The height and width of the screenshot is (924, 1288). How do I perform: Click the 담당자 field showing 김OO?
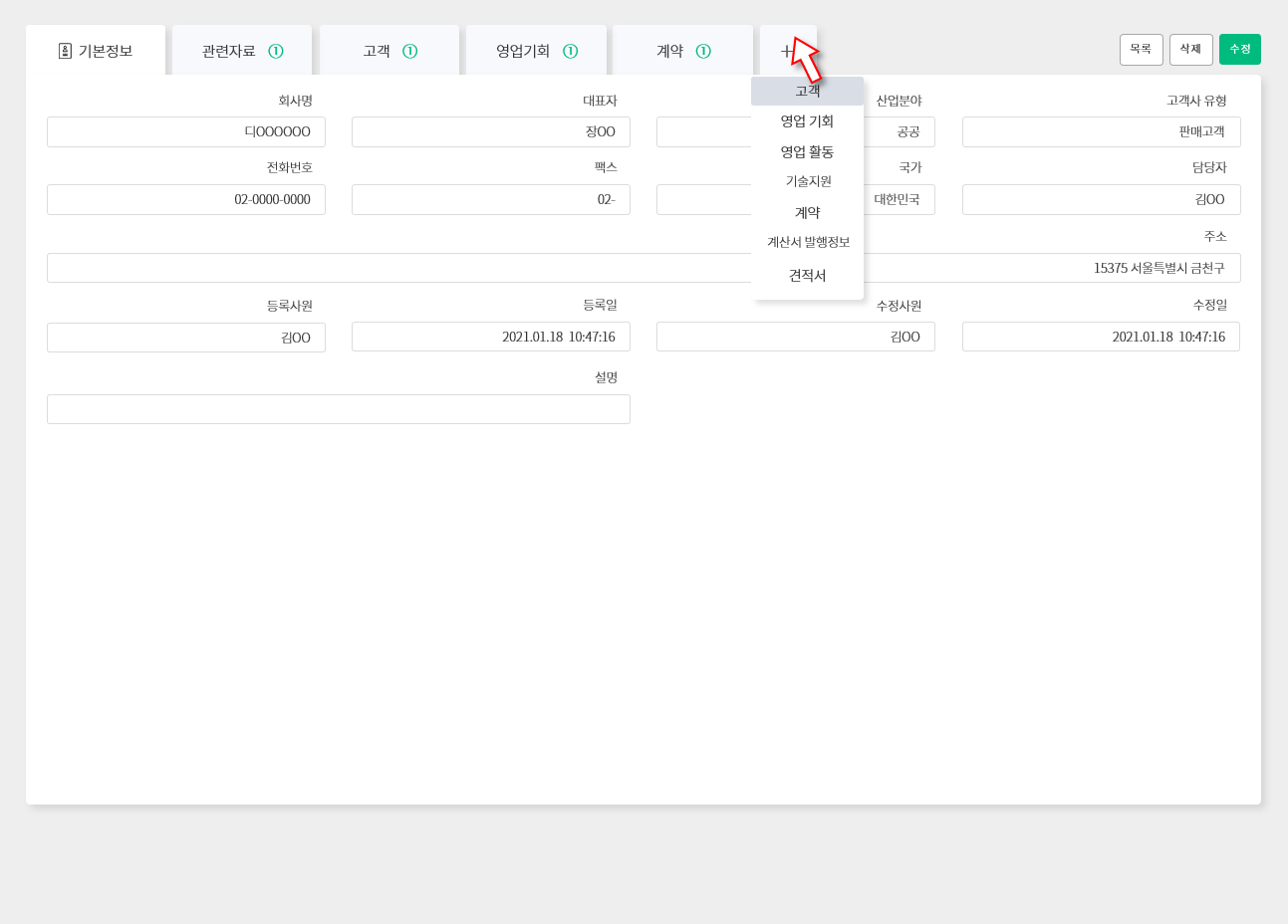[x=1102, y=199]
